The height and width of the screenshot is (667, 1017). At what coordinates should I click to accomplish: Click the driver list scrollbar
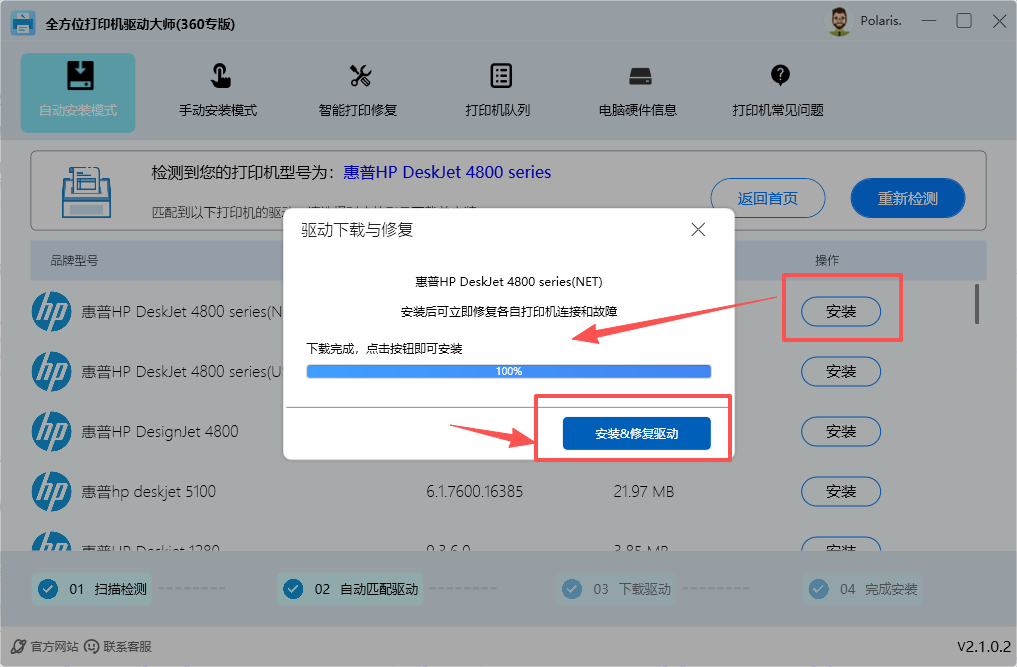pyautogui.click(x=975, y=304)
